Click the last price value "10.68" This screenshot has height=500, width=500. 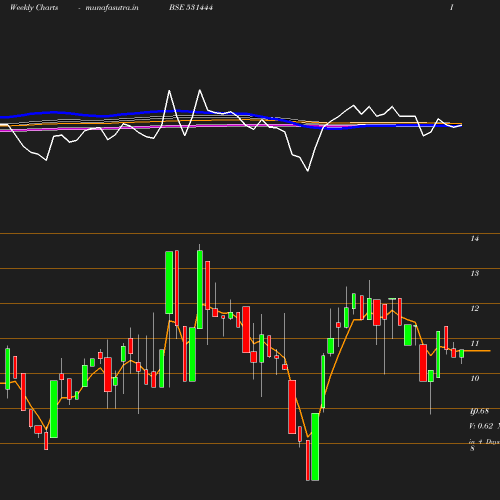[x=480, y=411]
